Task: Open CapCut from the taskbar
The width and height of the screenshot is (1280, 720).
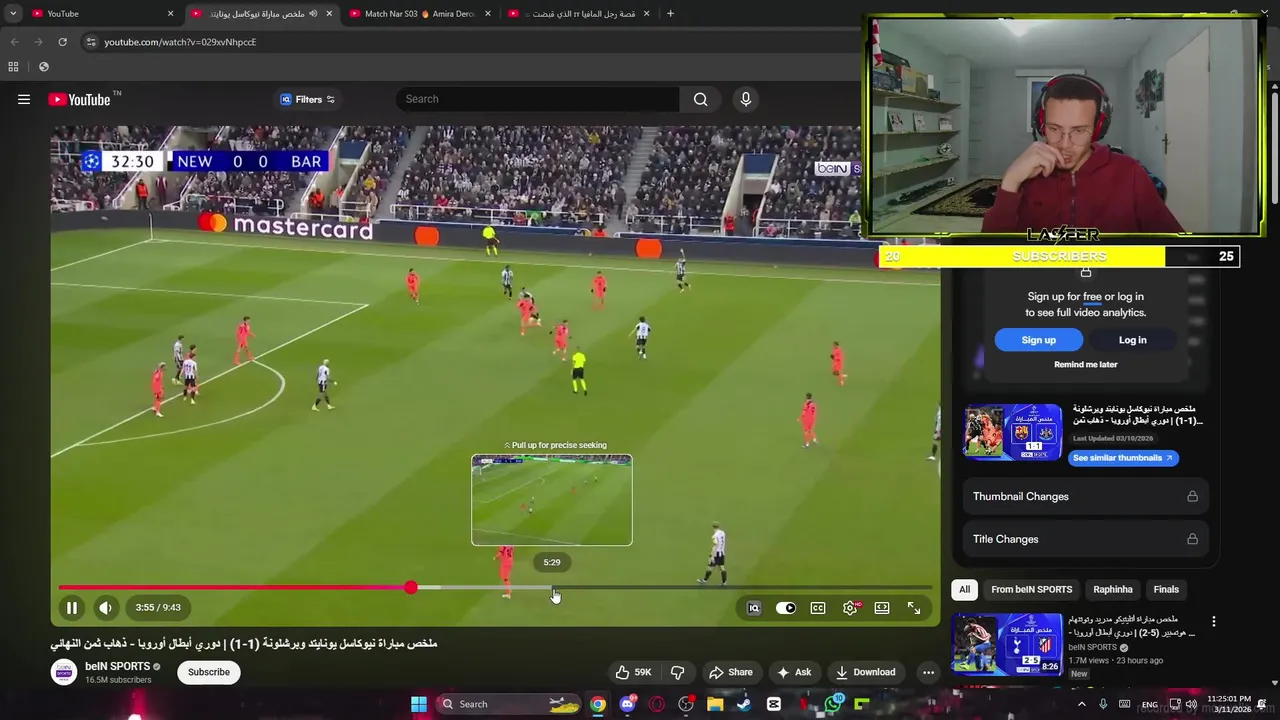Action: [774, 704]
